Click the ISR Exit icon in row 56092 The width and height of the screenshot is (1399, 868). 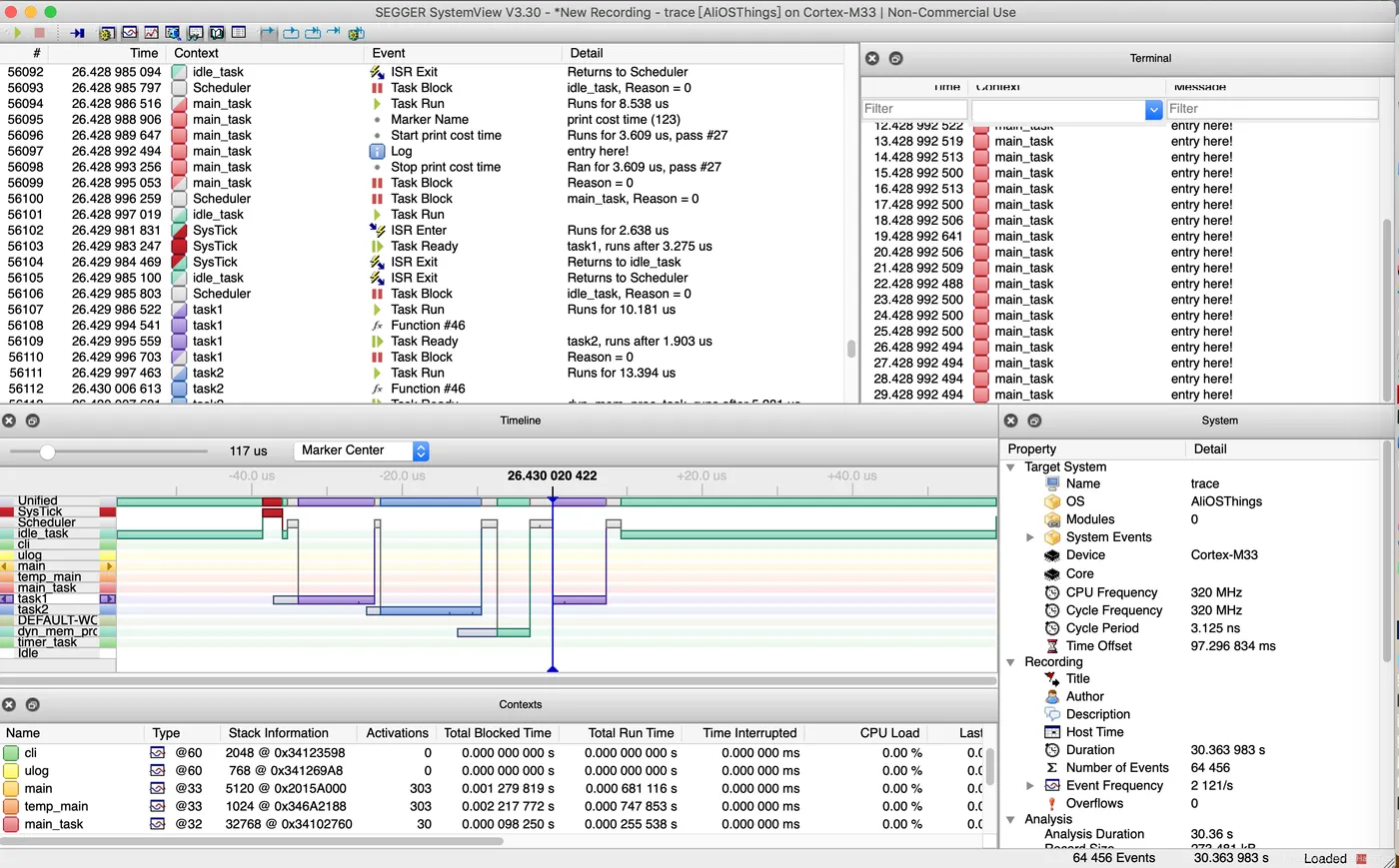(x=377, y=72)
